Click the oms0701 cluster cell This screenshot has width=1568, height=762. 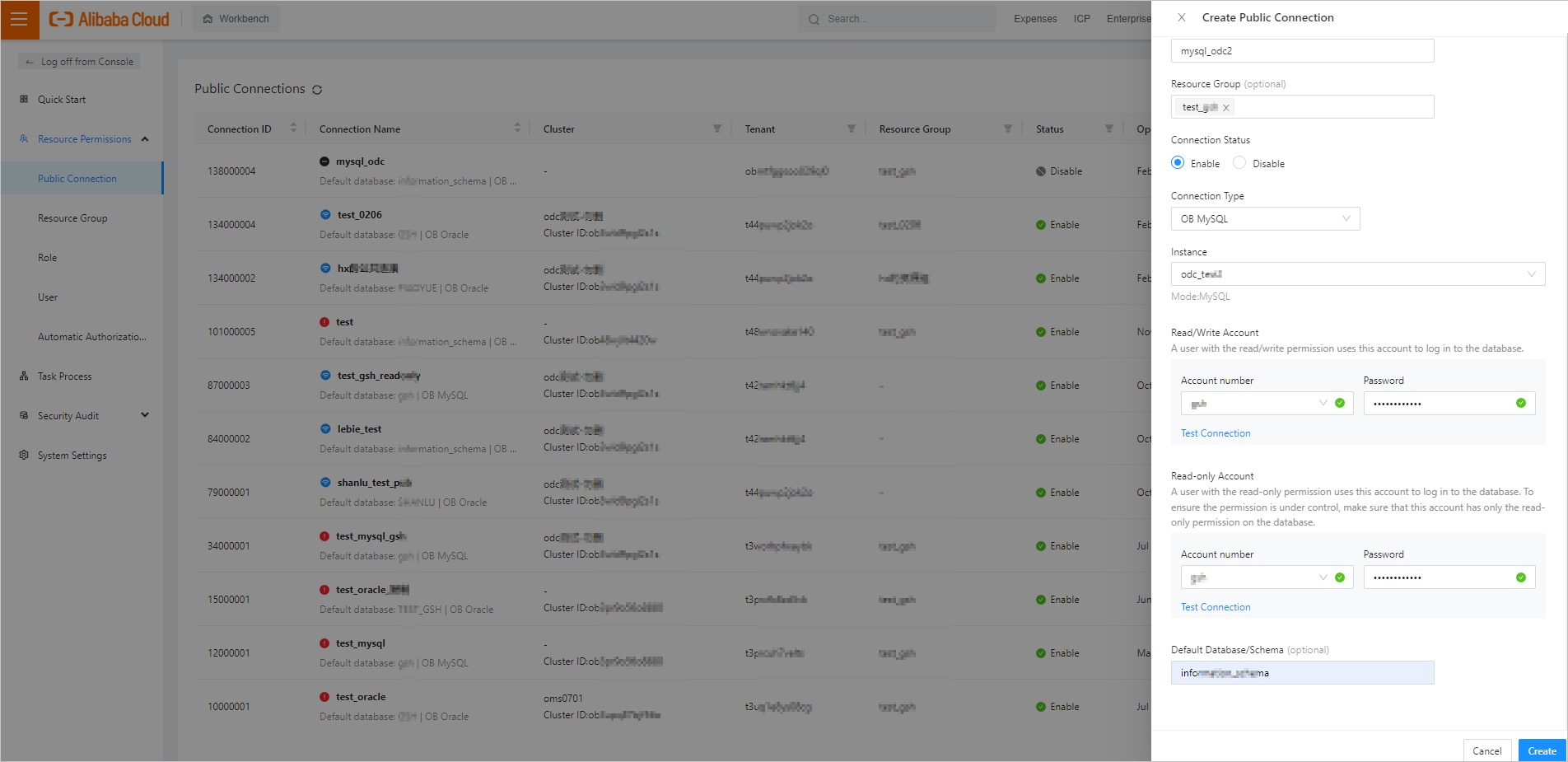click(563, 699)
